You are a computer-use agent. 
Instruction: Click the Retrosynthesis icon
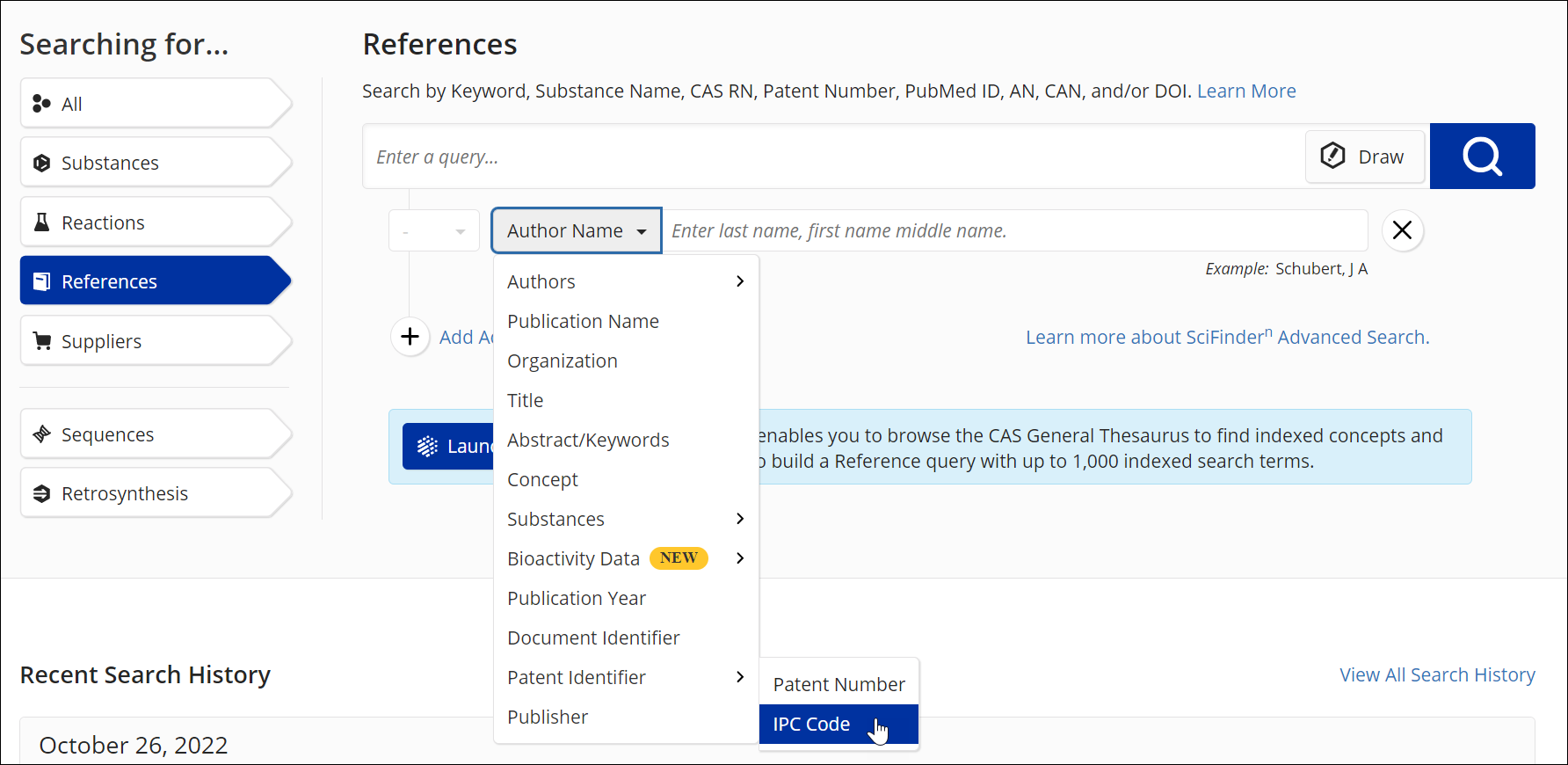click(x=41, y=493)
